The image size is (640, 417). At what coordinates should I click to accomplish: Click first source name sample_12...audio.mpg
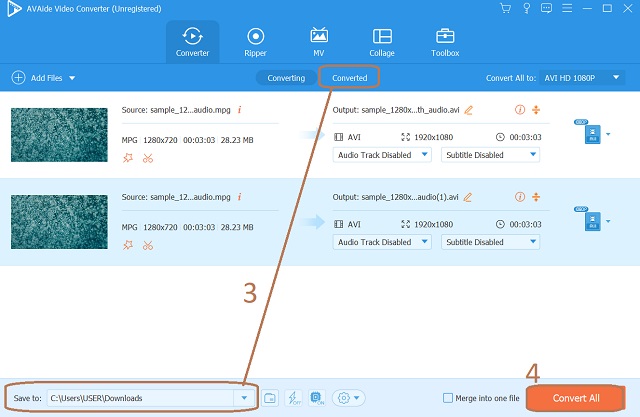pyautogui.click(x=190, y=110)
